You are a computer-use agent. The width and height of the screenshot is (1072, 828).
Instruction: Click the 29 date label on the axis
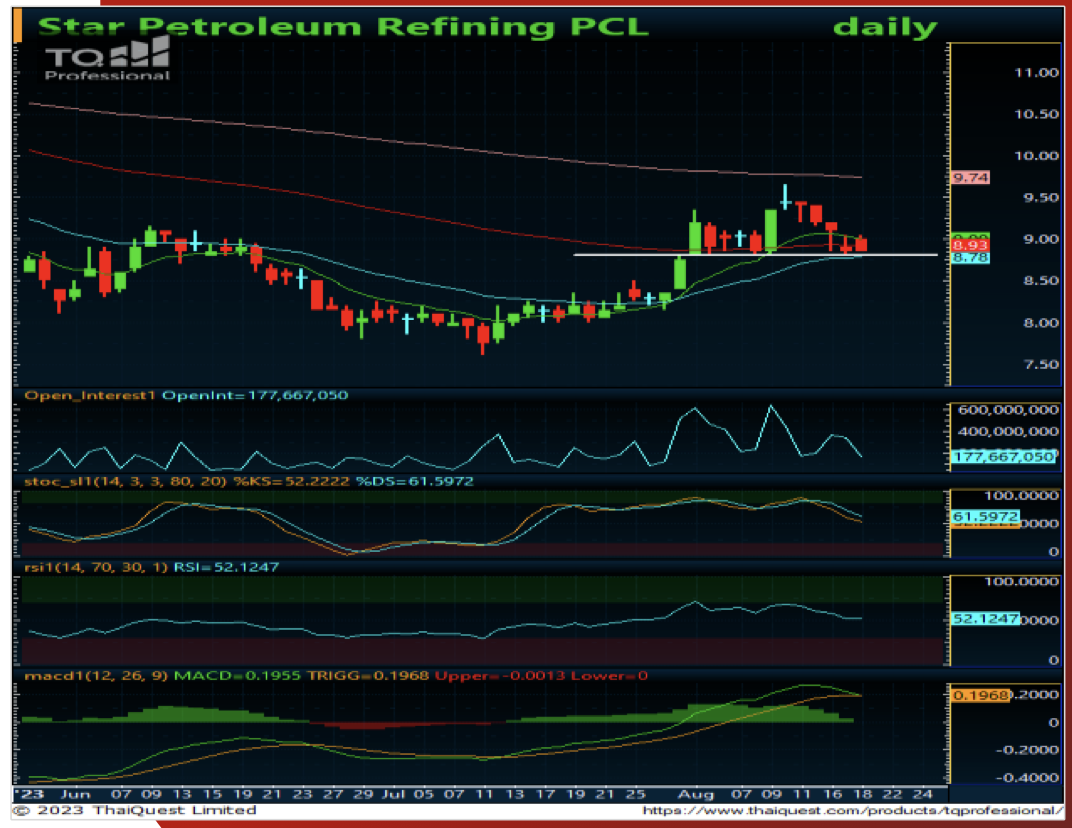[363, 794]
